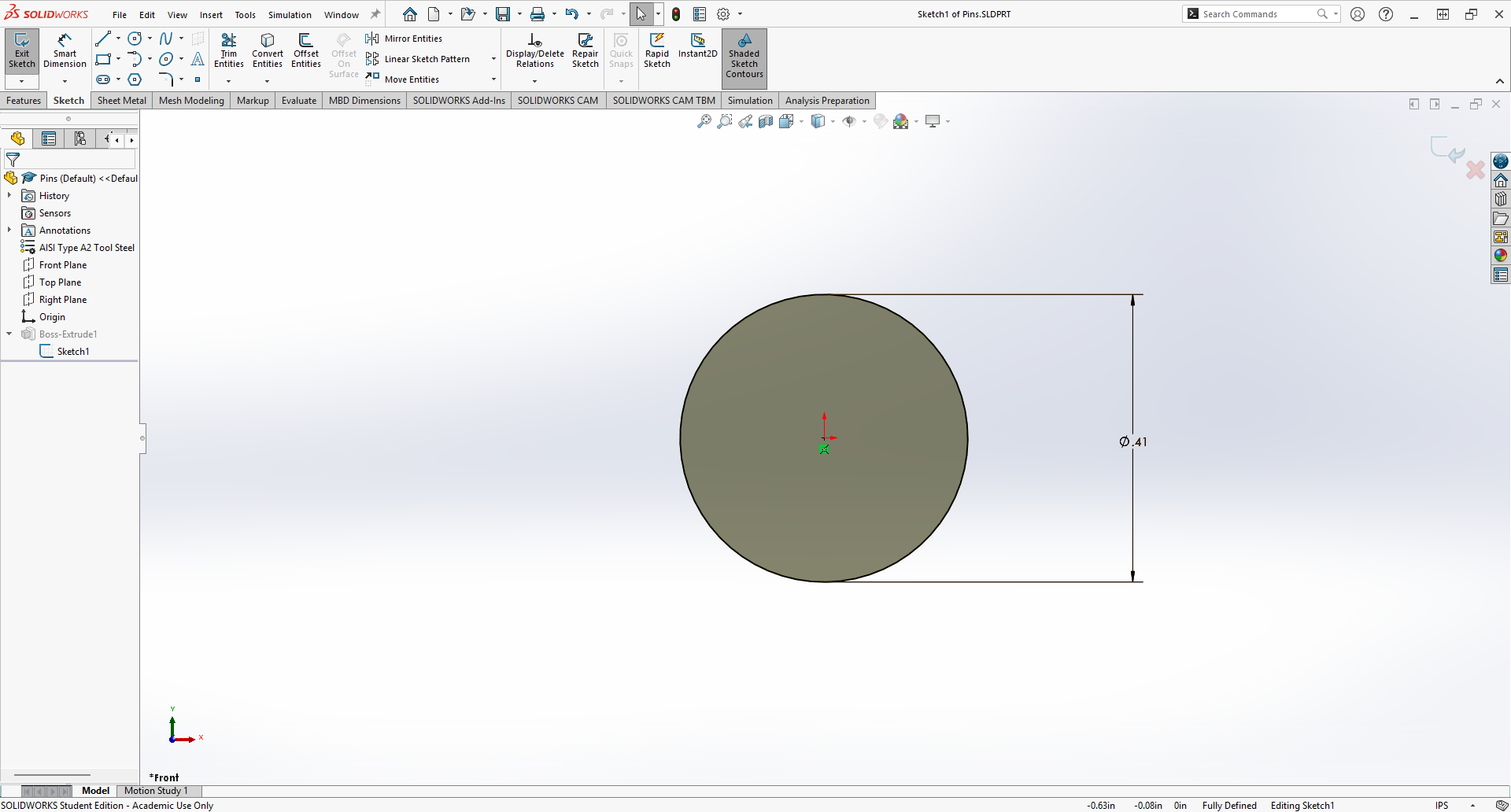
Task: Click the Previous View icon
Action: [x=745, y=121]
